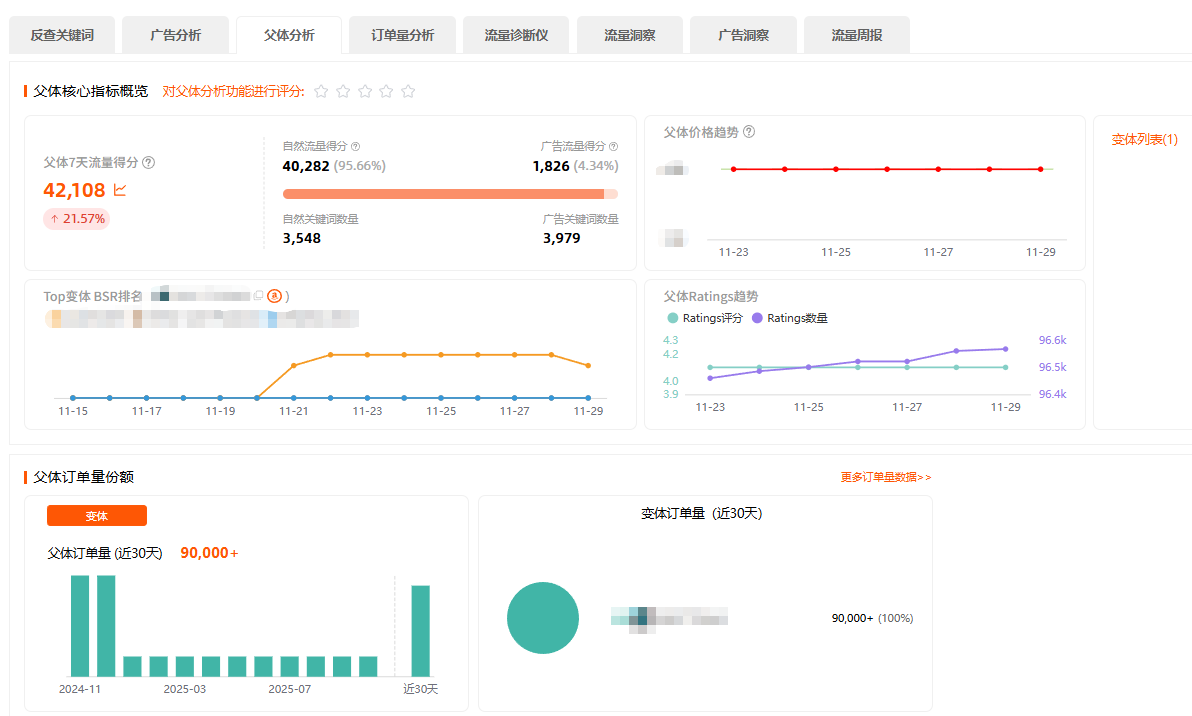
Task: Toggle the blurred BSR chart legend
Action: 200,319
